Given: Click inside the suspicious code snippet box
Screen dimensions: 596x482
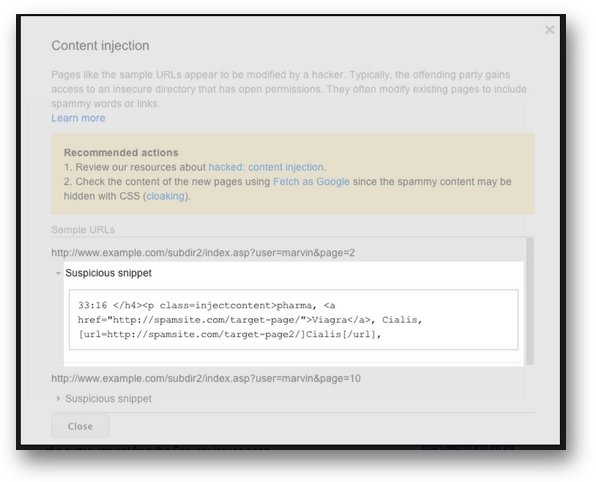Looking at the screenshot, I should coord(293,320).
